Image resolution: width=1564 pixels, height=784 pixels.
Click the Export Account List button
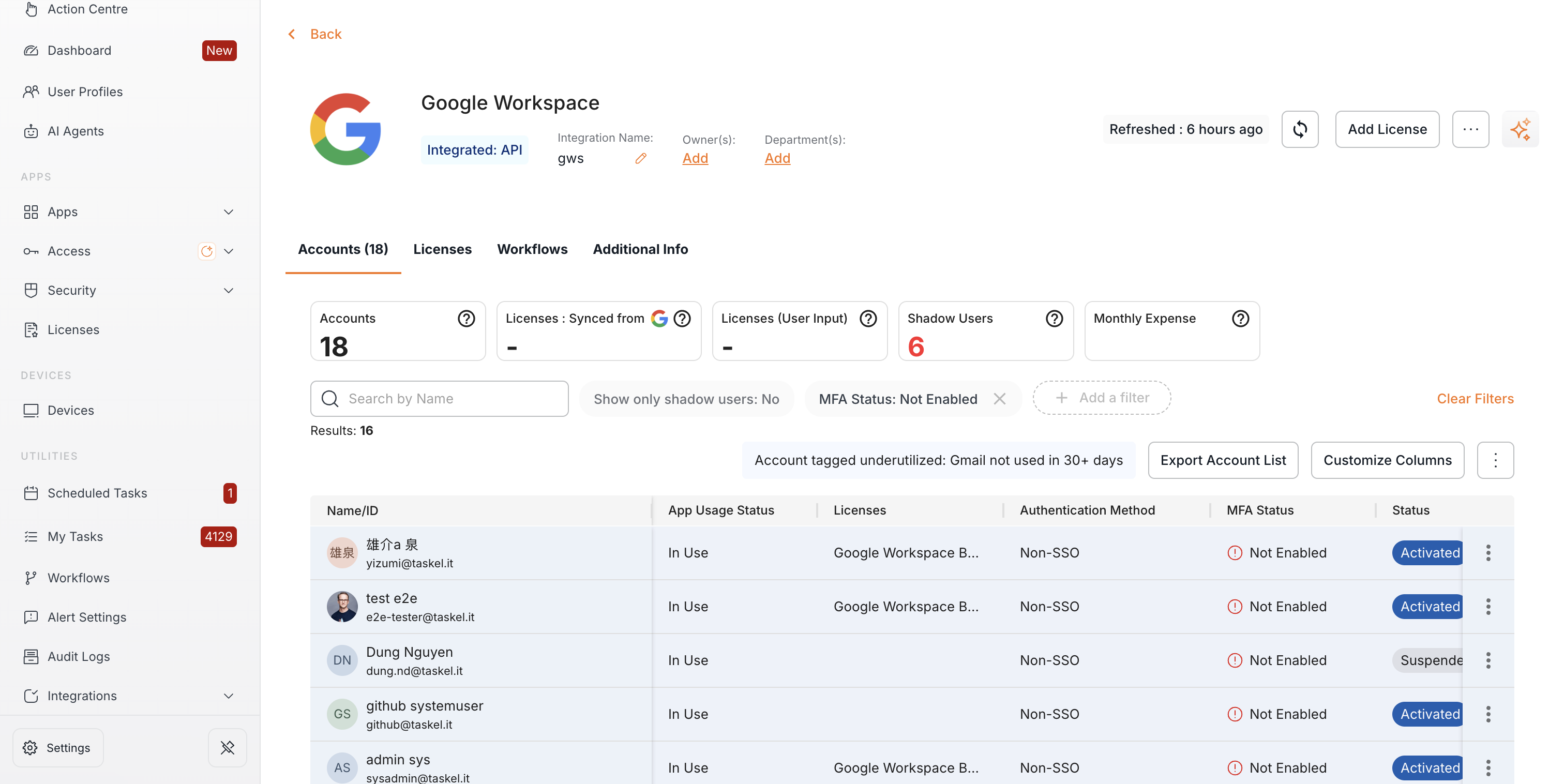[1223, 460]
